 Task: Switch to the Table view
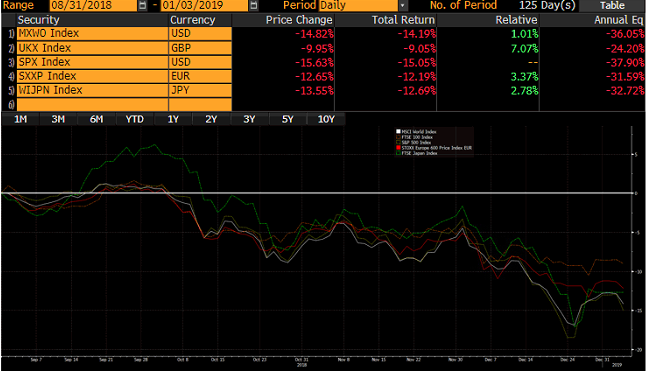pyautogui.click(x=612, y=5)
